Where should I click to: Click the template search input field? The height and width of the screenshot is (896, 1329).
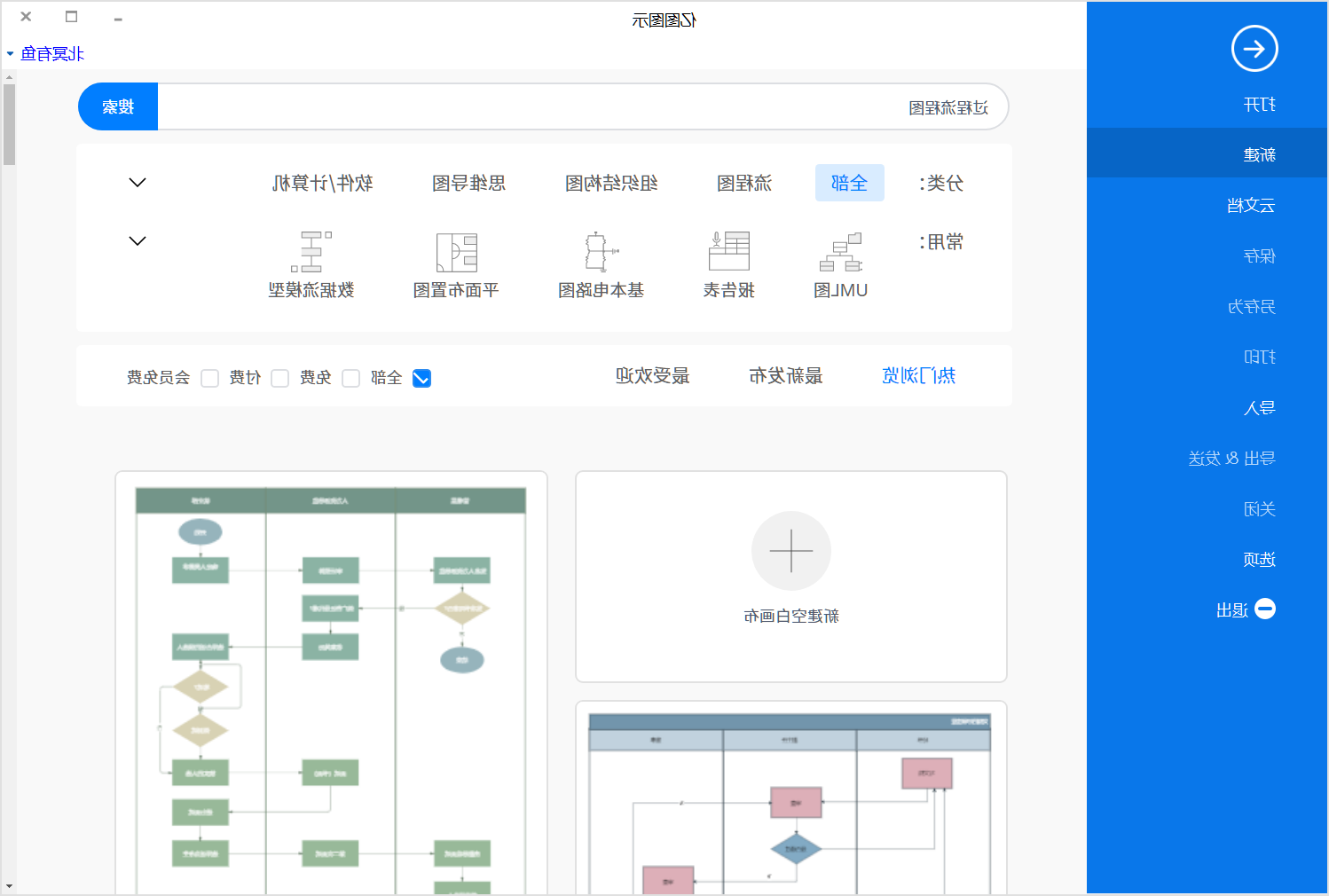pos(583,107)
